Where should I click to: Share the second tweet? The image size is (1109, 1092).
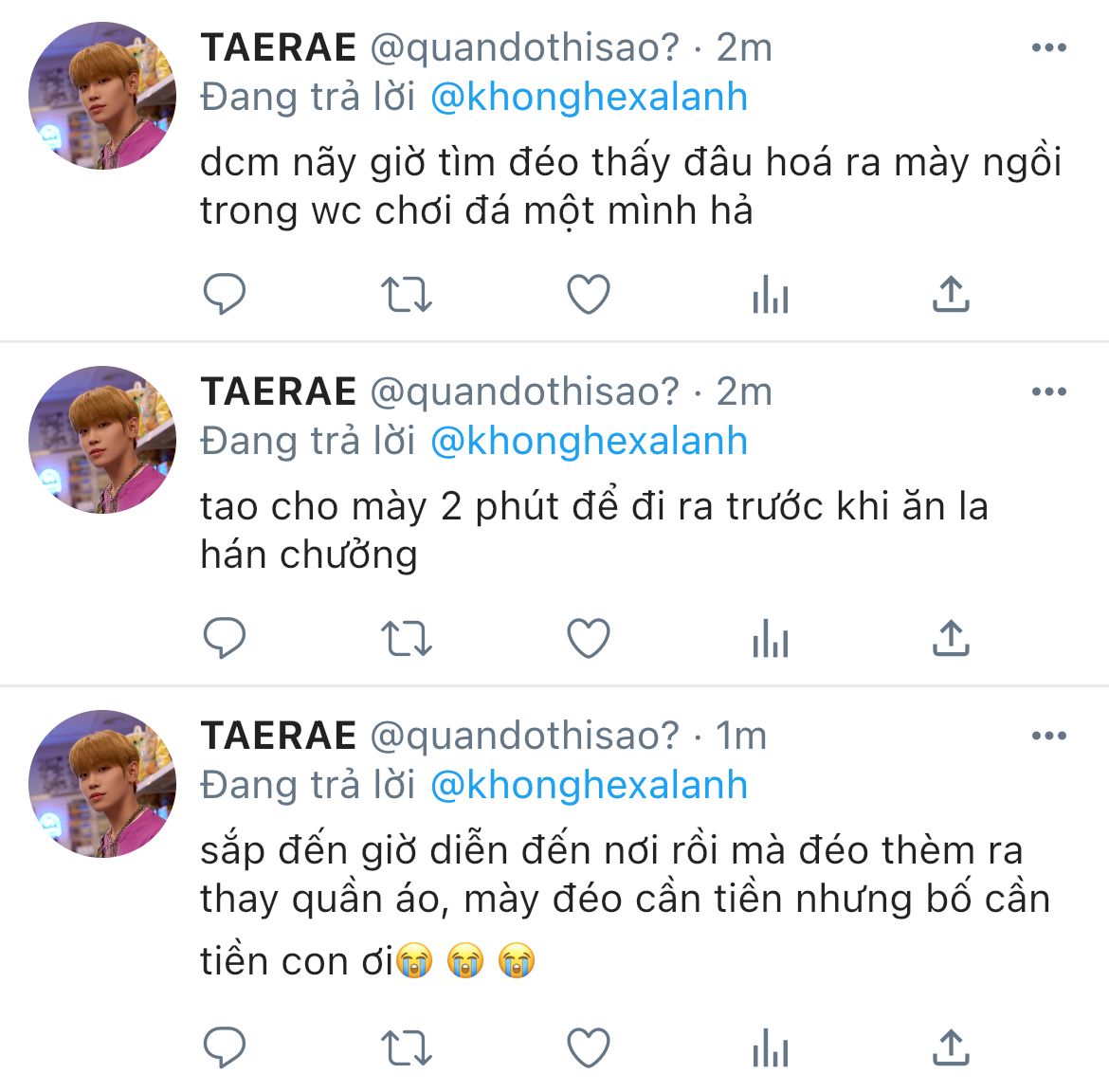tap(951, 638)
